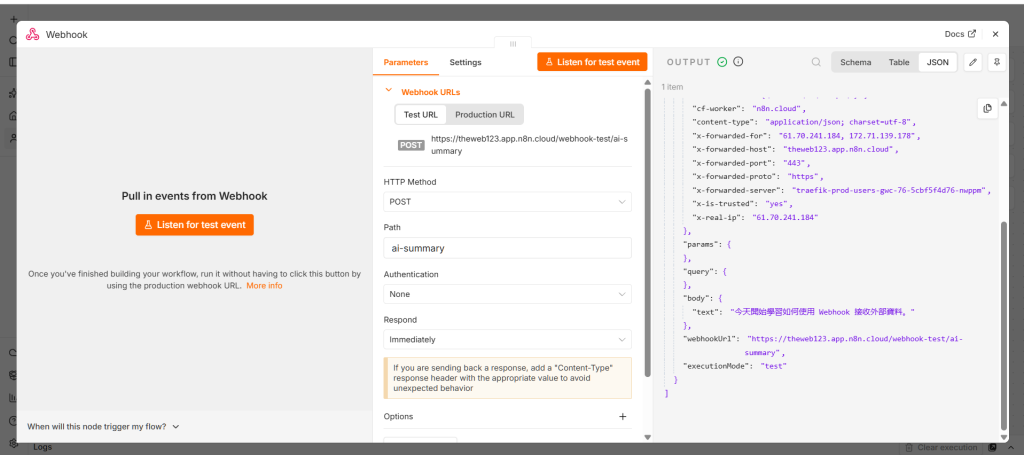Image resolution: width=1024 pixels, height=455 pixels.
Task: Open the HTTP Method dropdown
Action: (507, 202)
